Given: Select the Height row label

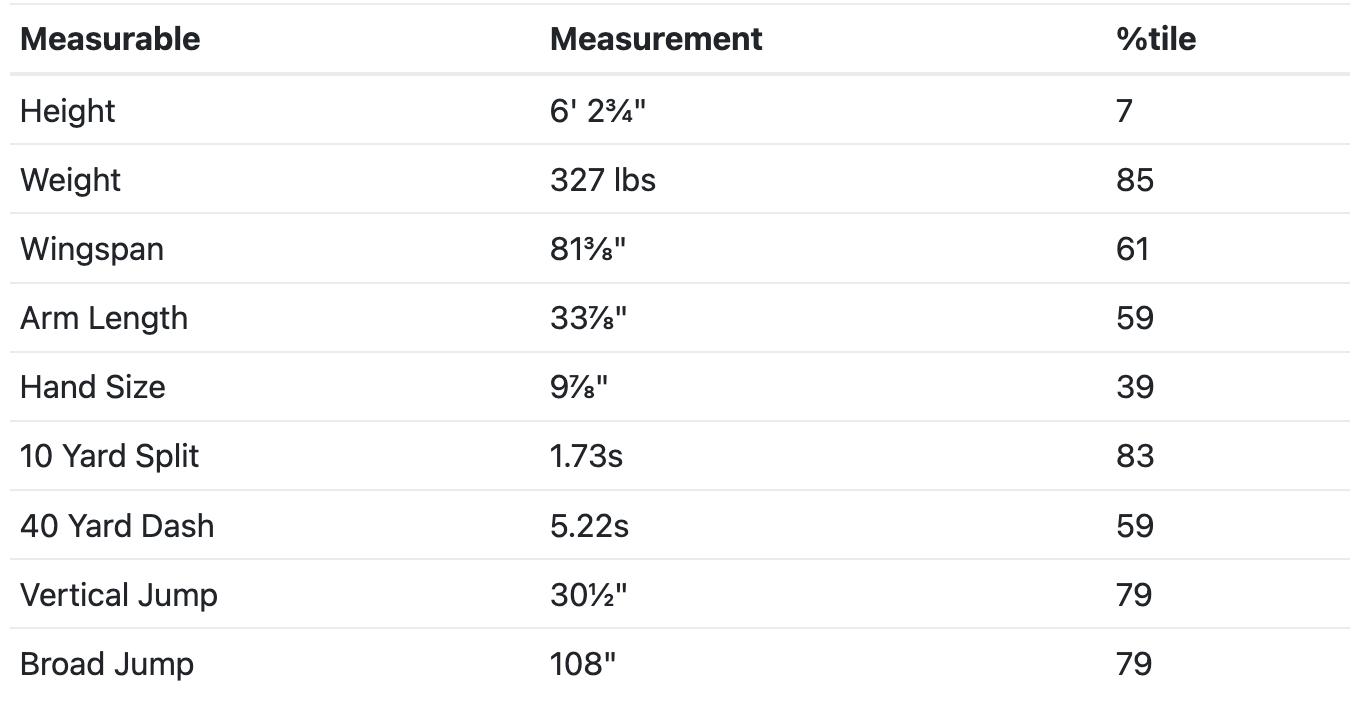Looking at the screenshot, I should coord(68,110).
